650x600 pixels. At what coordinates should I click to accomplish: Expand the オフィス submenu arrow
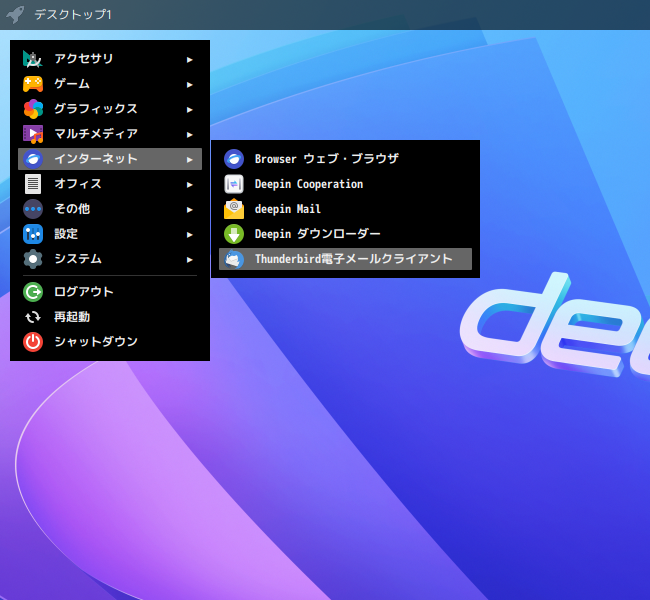coord(189,185)
